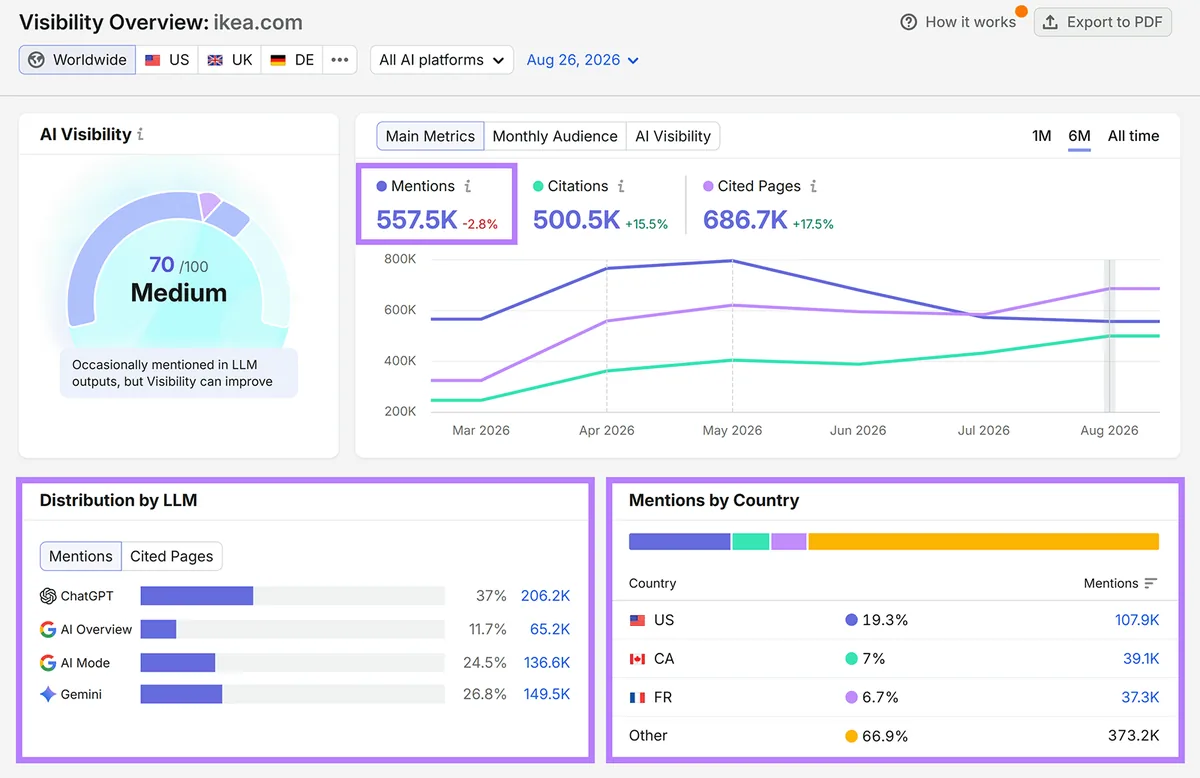
Task: Switch to the AI Visibility chart tab
Action: 673,136
